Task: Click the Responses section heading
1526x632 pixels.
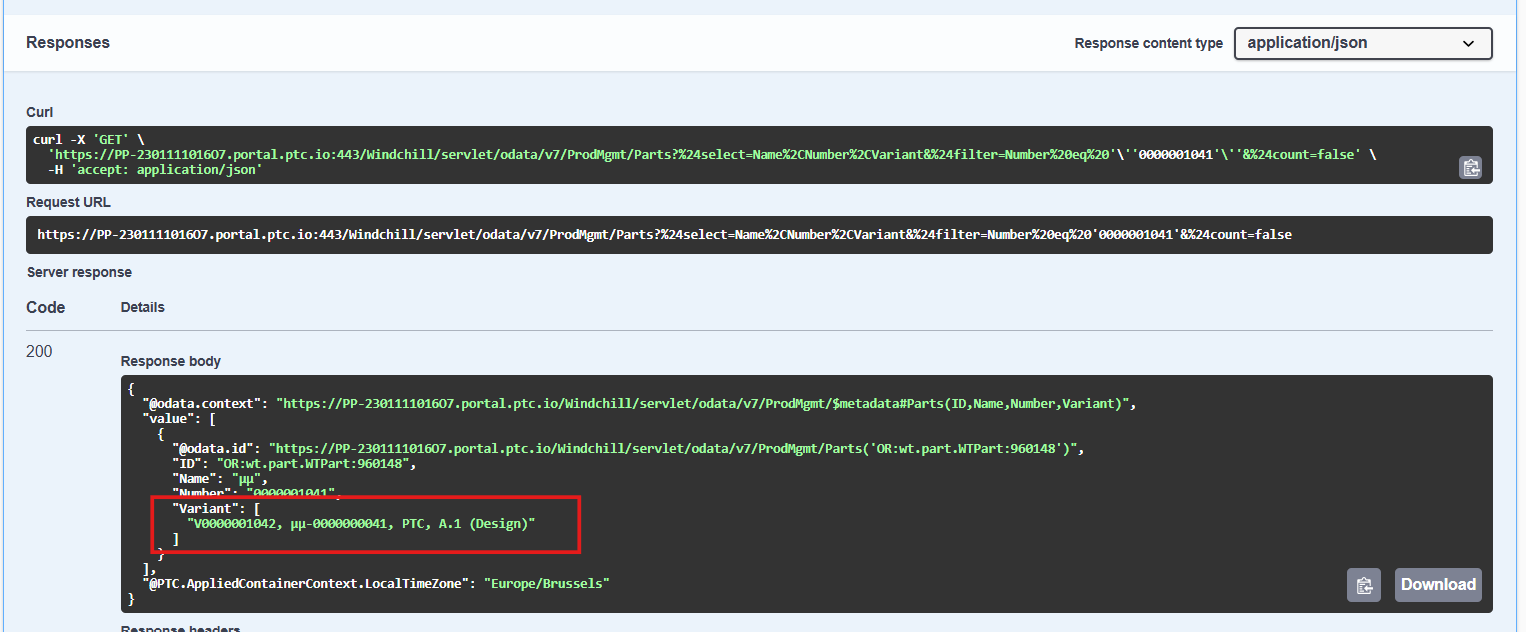Action: click(x=67, y=42)
